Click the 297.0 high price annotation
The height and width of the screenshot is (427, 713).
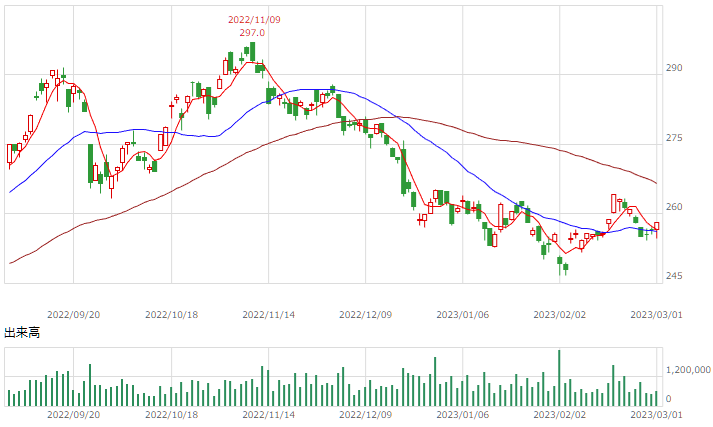(252, 33)
